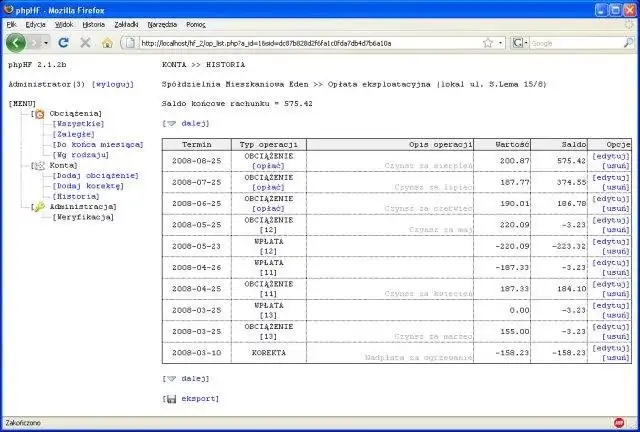Click the top dalej arrow icon
640x432 pixels.
172,123
